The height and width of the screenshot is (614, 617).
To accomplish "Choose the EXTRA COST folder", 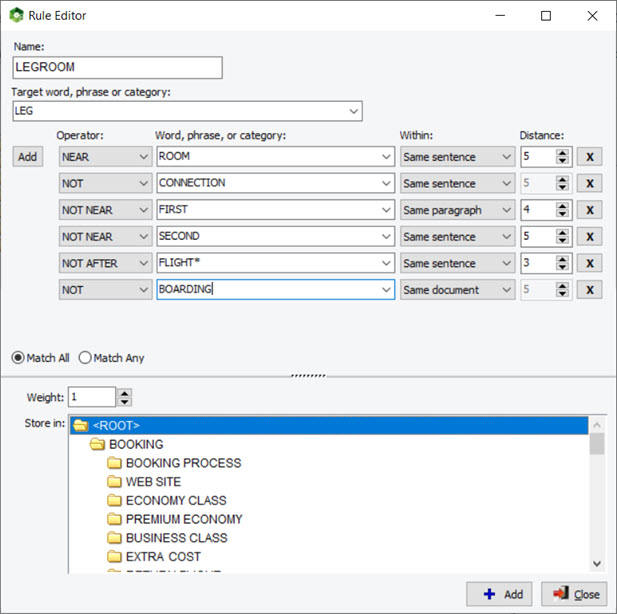I will coord(163,556).
